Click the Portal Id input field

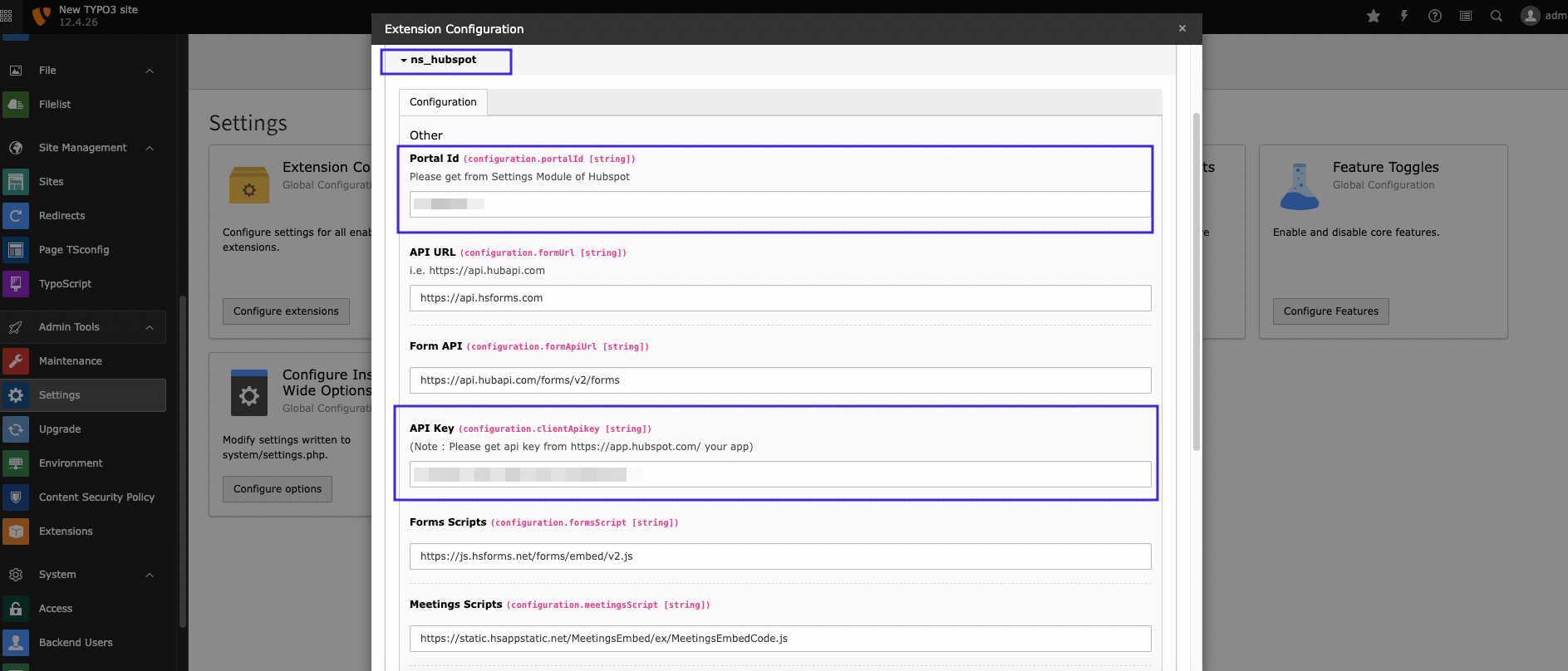[780, 204]
